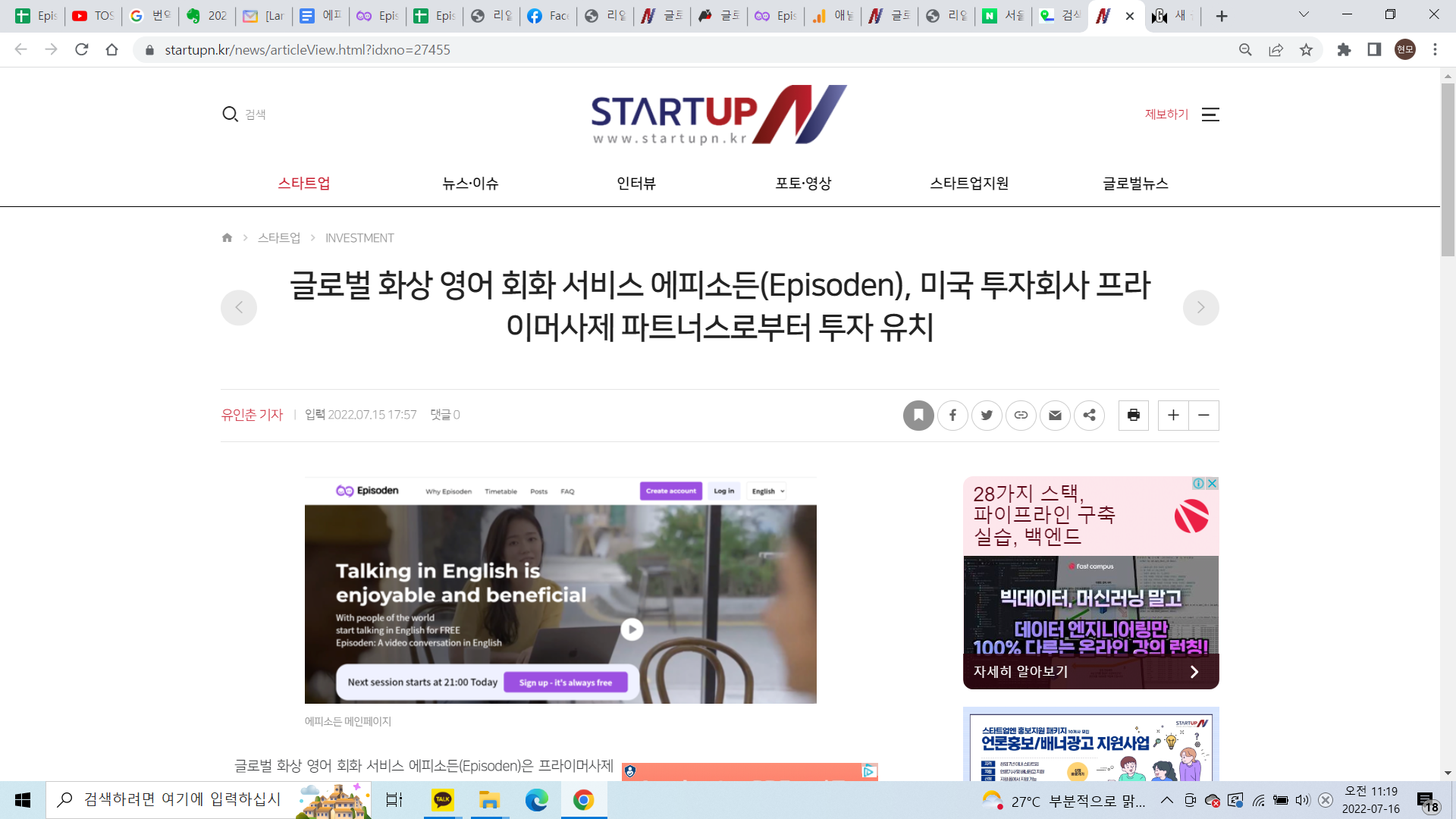1456x819 pixels.
Task: Click the 댓글 0 comments link
Action: click(x=445, y=415)
